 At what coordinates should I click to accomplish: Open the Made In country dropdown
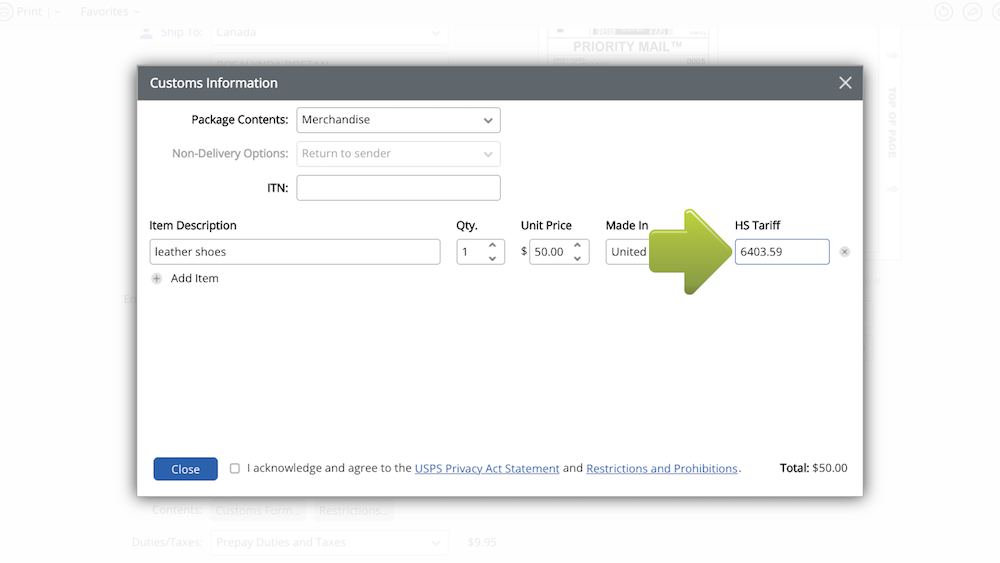point(628,252)
